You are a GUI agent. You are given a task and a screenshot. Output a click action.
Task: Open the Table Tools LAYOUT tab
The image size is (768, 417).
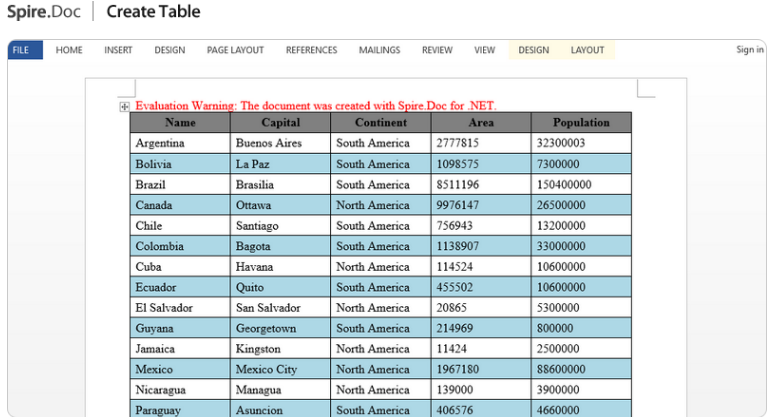[x=587, y=50]
